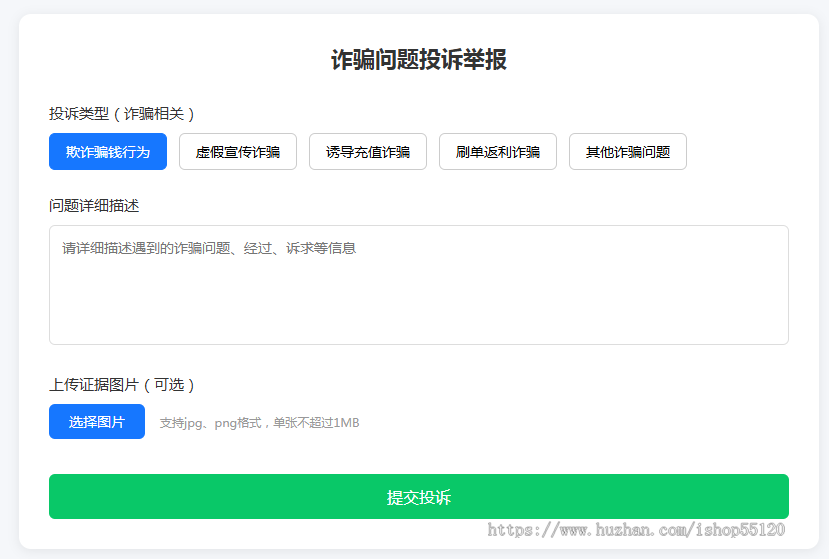829x559 pixels.
Task: Choose the 虚假宣传诈骗 option
Action: pos(238,152)
